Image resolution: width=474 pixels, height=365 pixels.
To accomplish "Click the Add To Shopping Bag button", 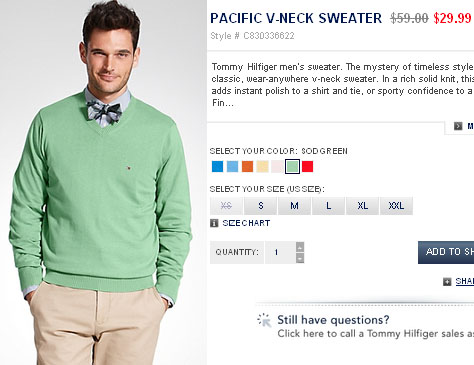I will point(446,252).
